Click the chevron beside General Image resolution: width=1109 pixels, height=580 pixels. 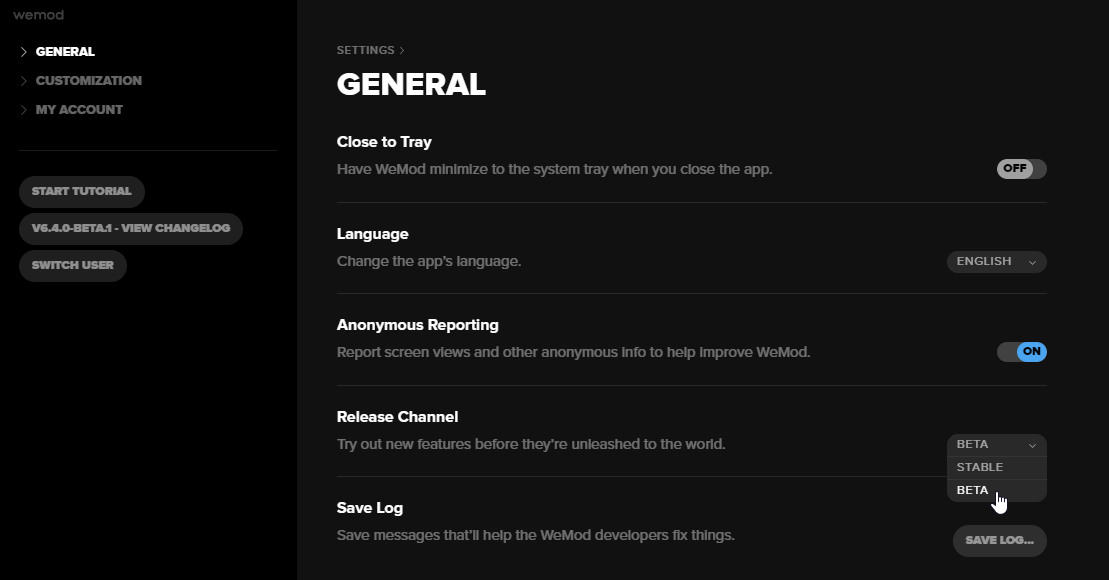(x=24, y=52)
